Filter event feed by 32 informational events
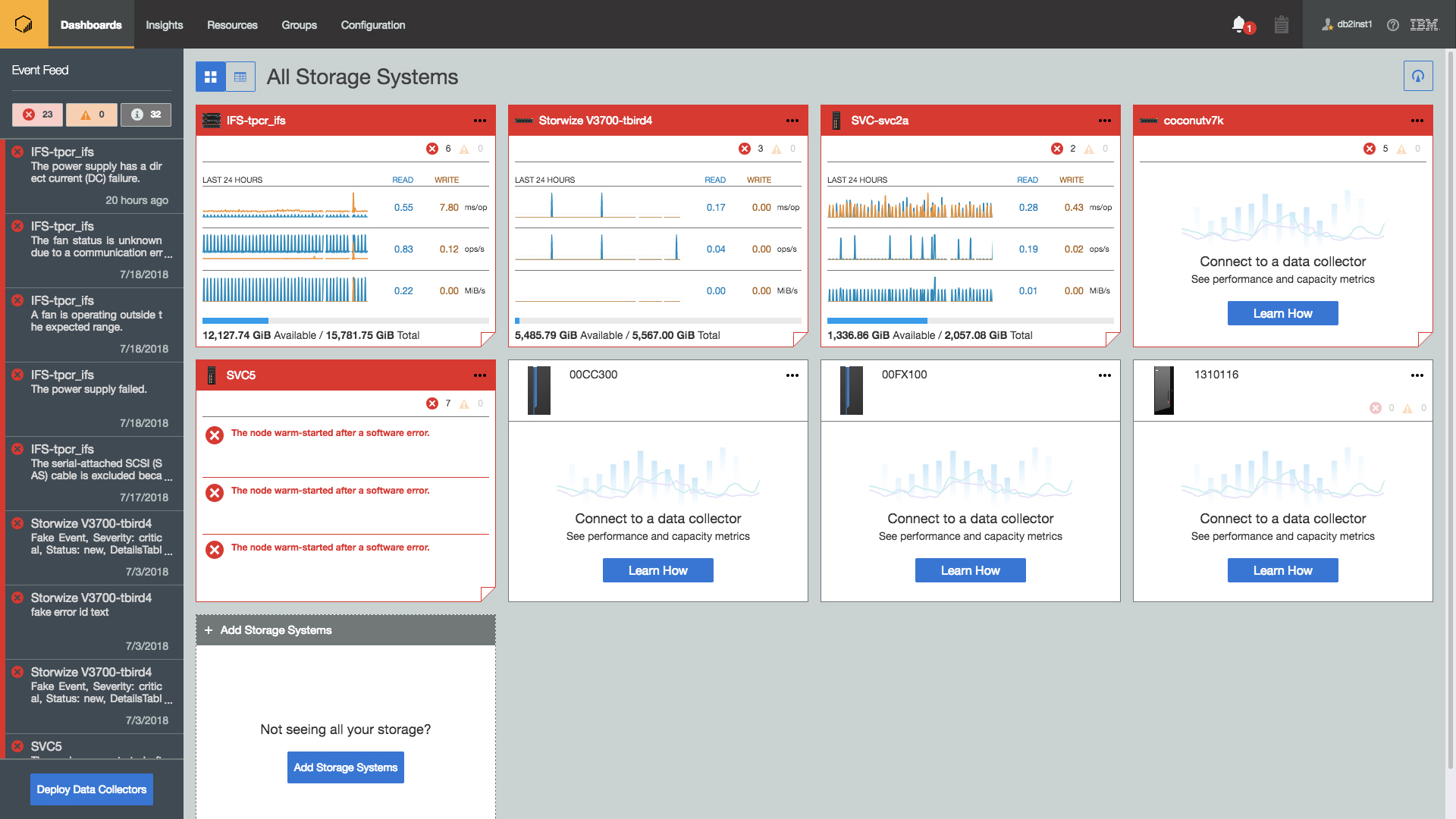The image size is (1456, 819). (146, 115)
